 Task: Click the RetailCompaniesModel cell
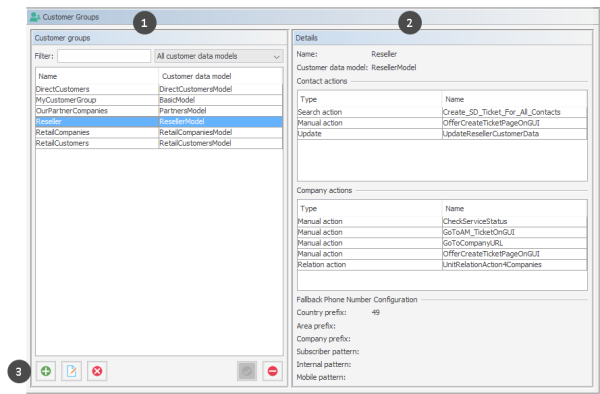(220, 132)
